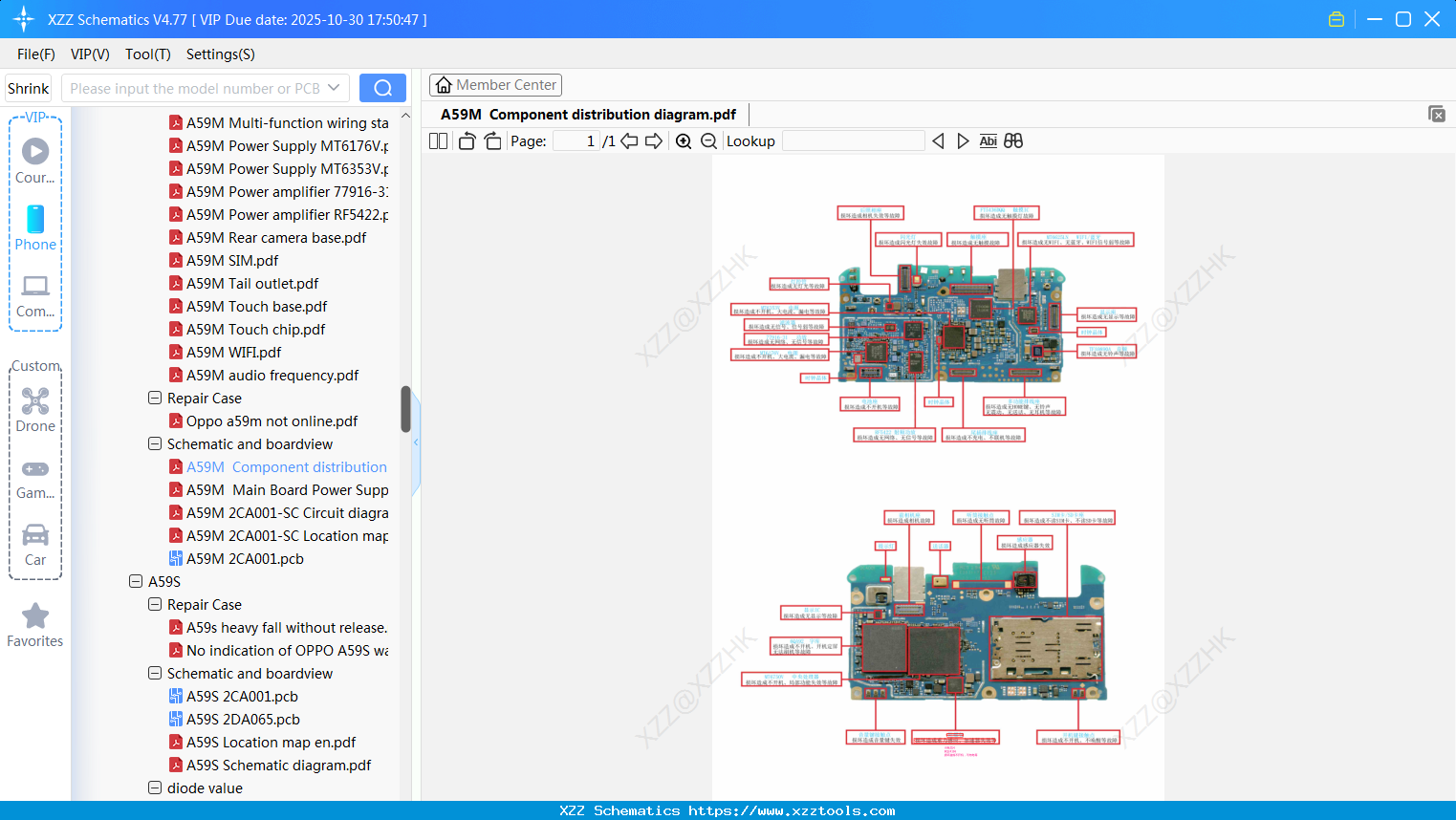Open the Course section in sidebar
Viewport: 1456px width, 820px height.
[35, 162]
